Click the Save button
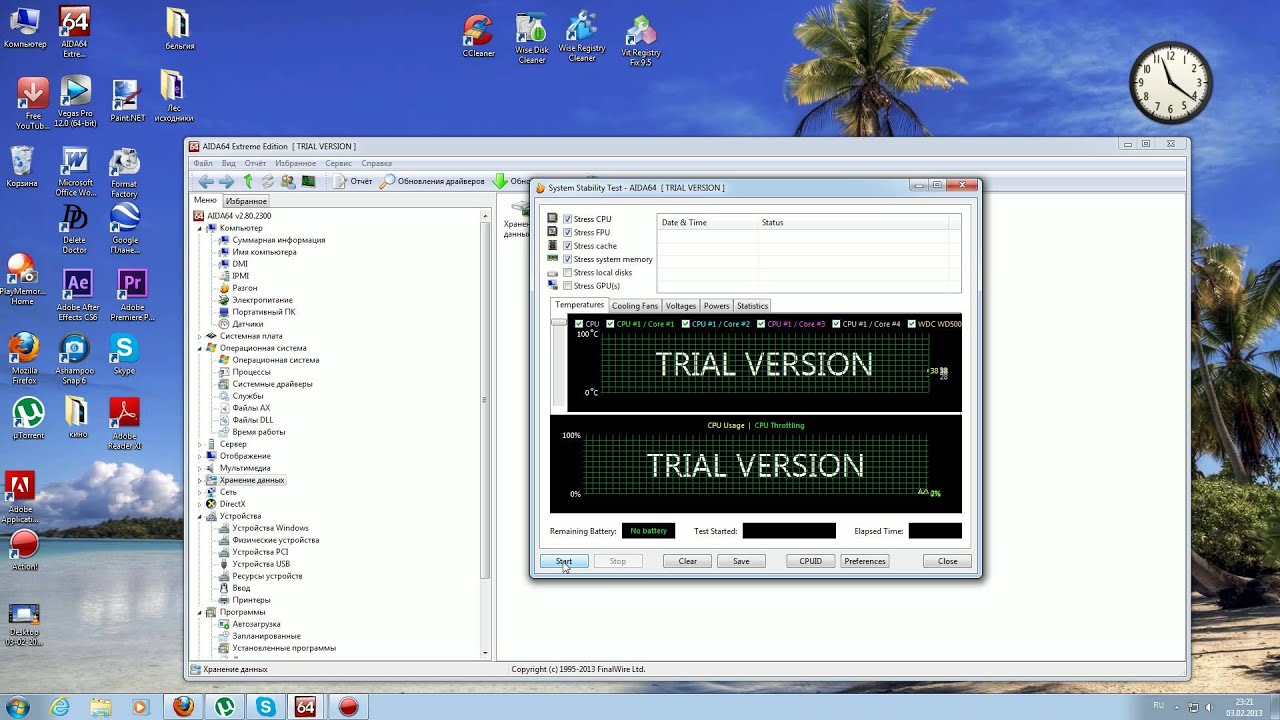The height and width of the screenshot is (720, 1280). coord(741,561)
